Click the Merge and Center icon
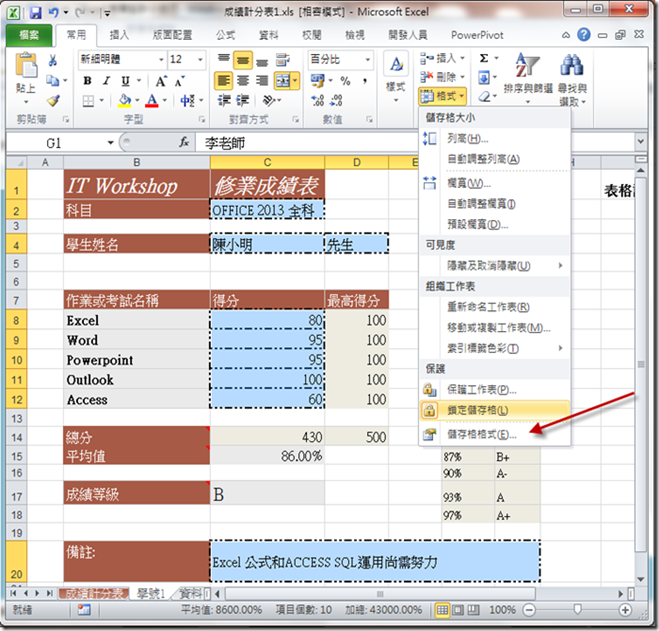Image resolution: width=659 pixels, height=631 pixels. click(283, 81)
